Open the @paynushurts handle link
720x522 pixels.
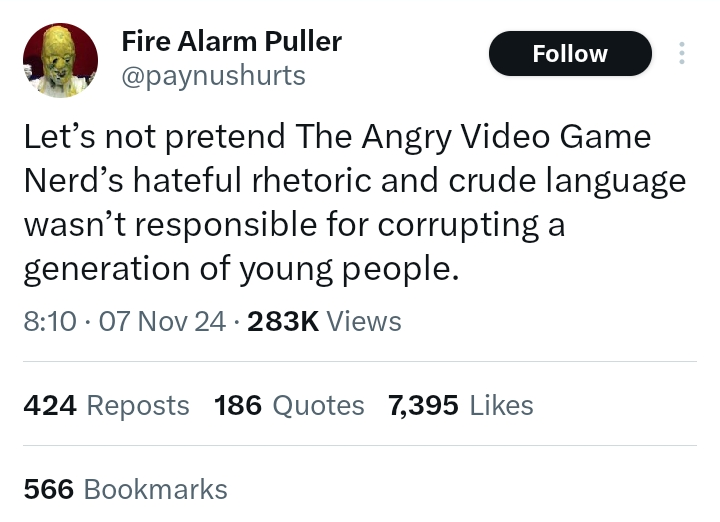point(213,75)
